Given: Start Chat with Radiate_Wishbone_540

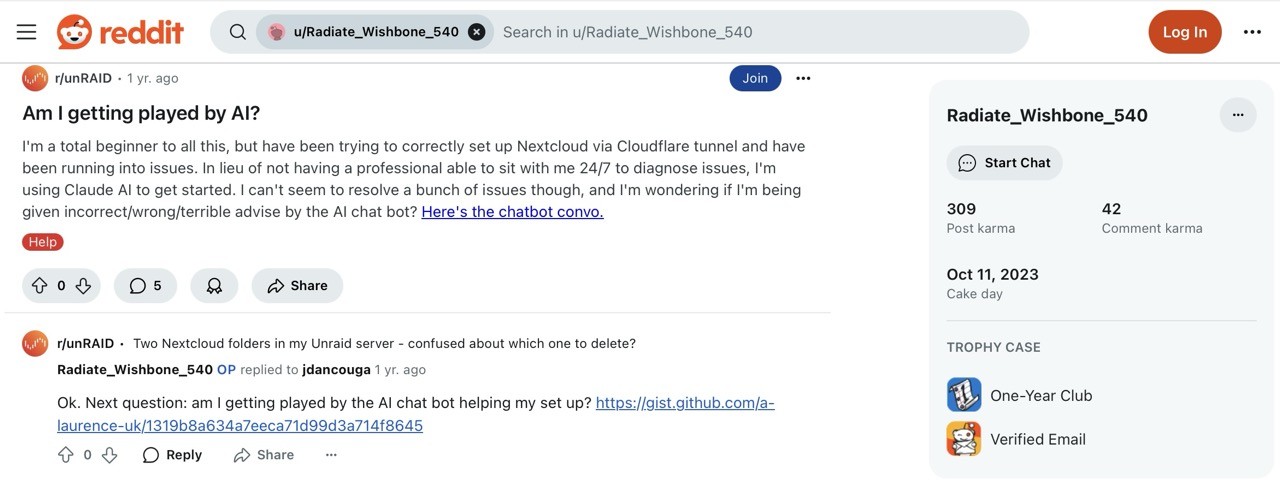Looking at the screenshot, I should (1004, 163).
